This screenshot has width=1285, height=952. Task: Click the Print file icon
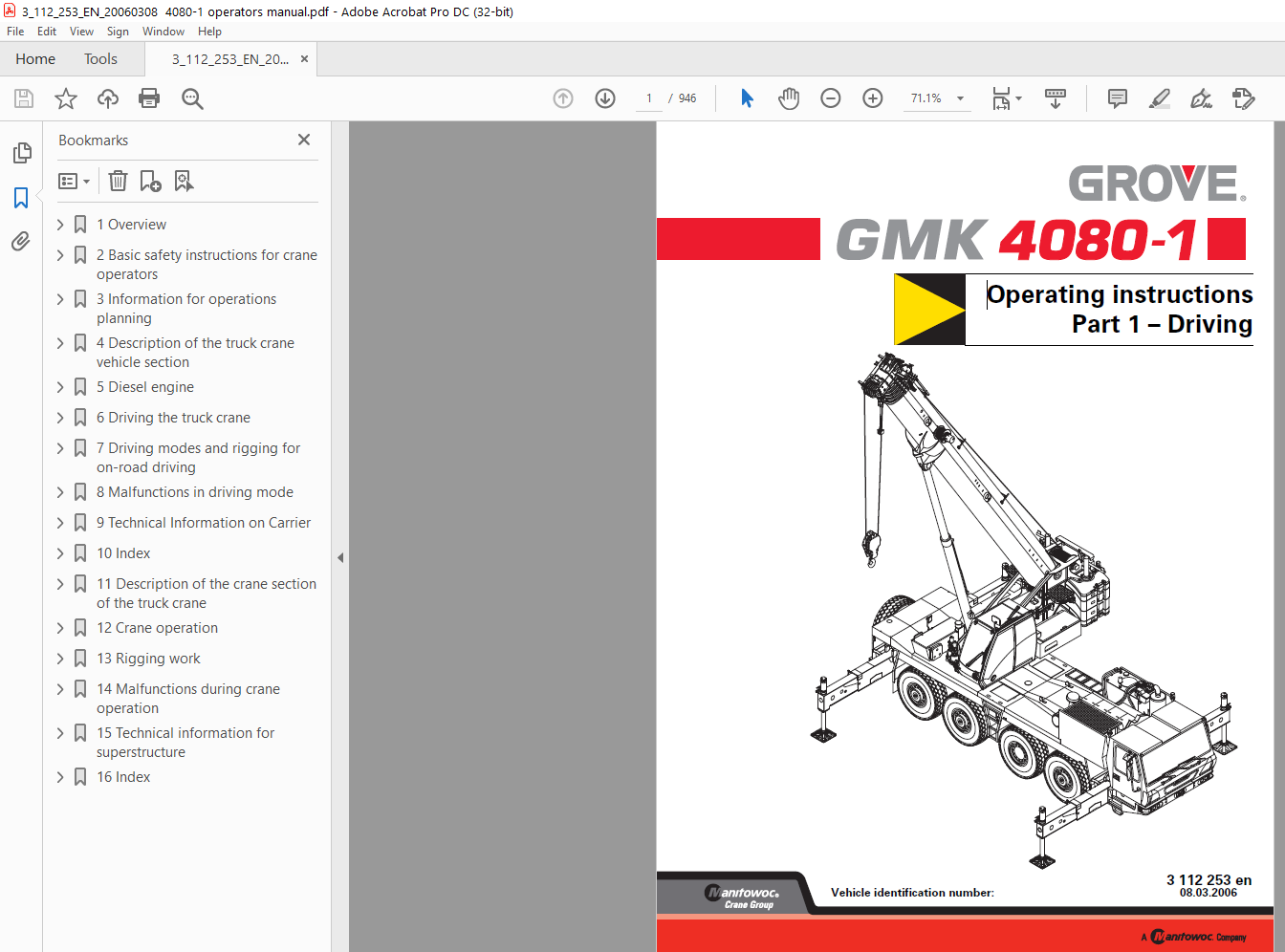point(149,98)
